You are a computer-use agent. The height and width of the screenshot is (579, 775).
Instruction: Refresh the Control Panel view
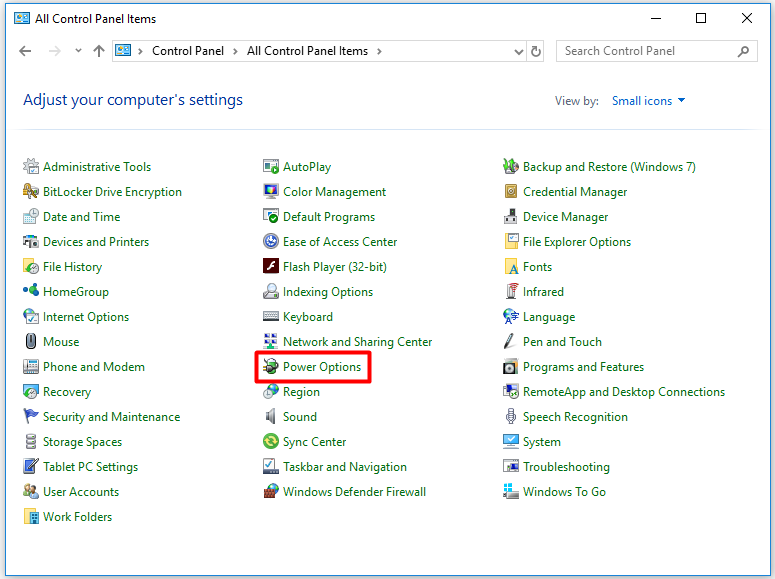(x=536, y=51)
